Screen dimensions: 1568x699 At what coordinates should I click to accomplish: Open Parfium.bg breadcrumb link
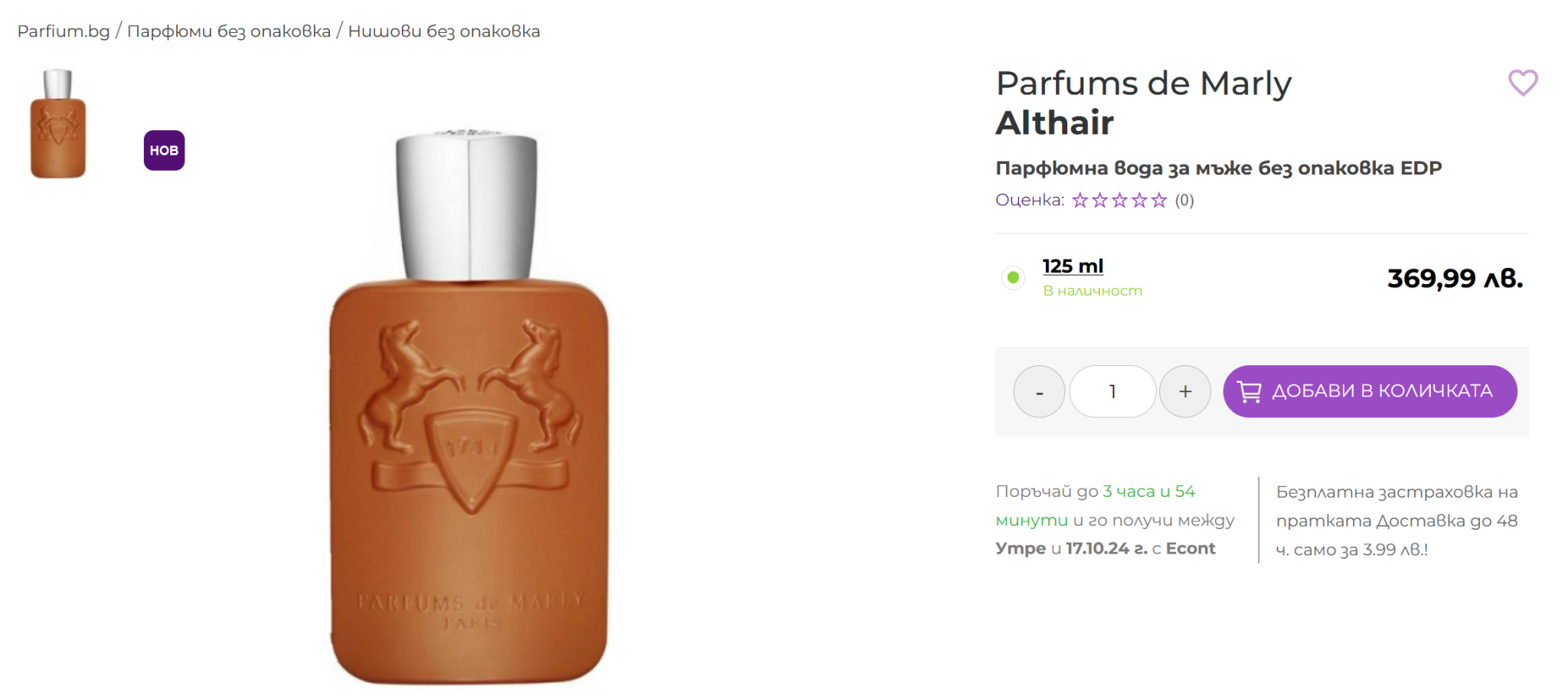(x=64, y=31)
